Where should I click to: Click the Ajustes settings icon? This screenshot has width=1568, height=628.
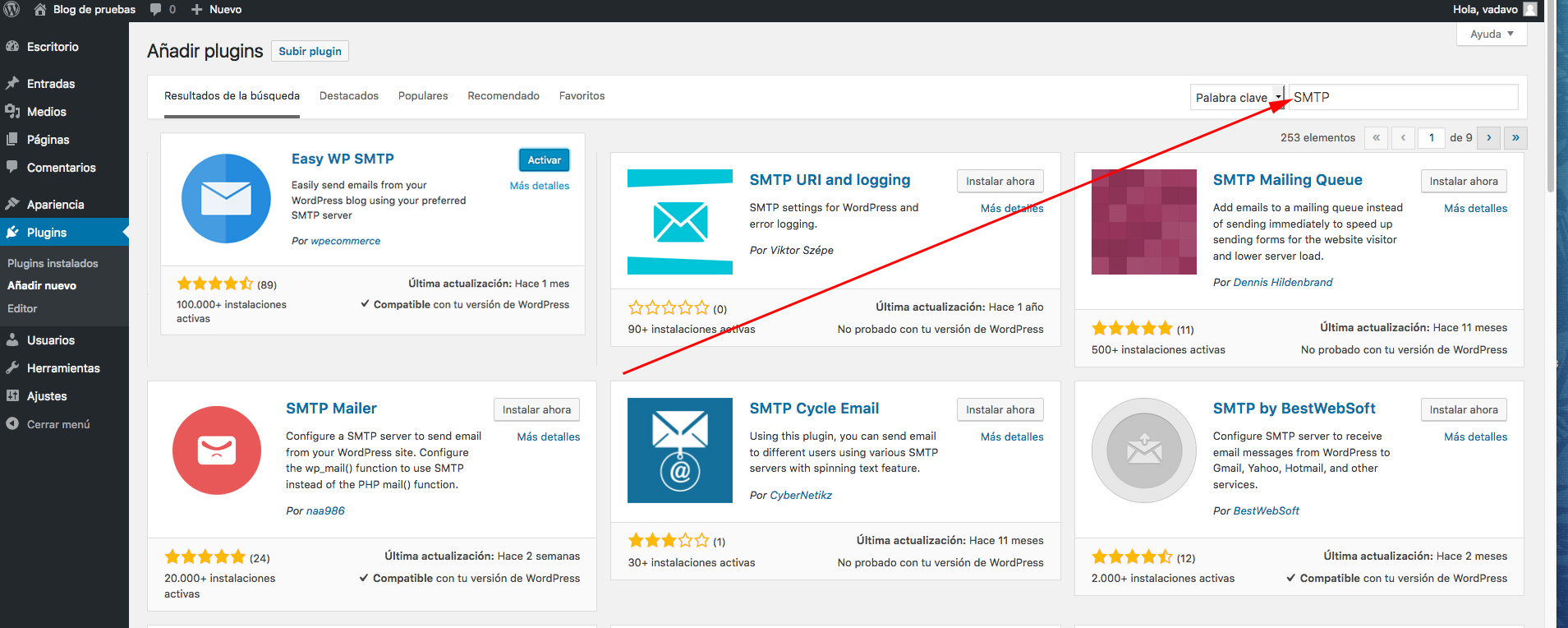[x=12, y=396]
